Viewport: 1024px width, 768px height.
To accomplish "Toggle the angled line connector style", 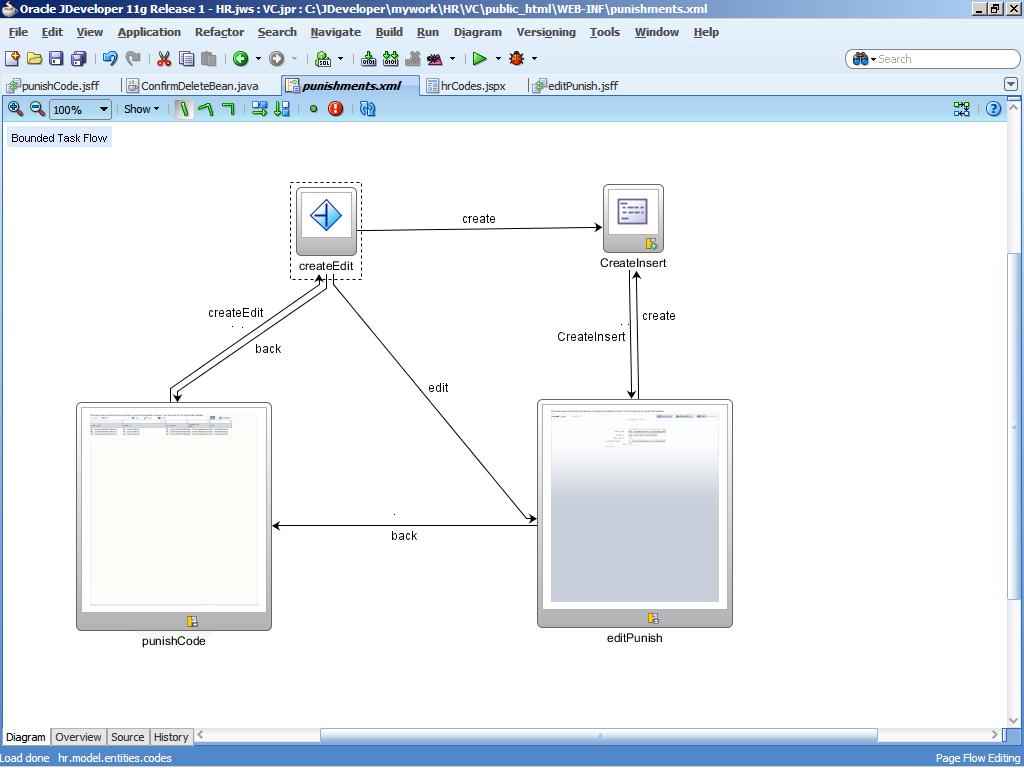I will pyautogui.click(x=206, y=109).
